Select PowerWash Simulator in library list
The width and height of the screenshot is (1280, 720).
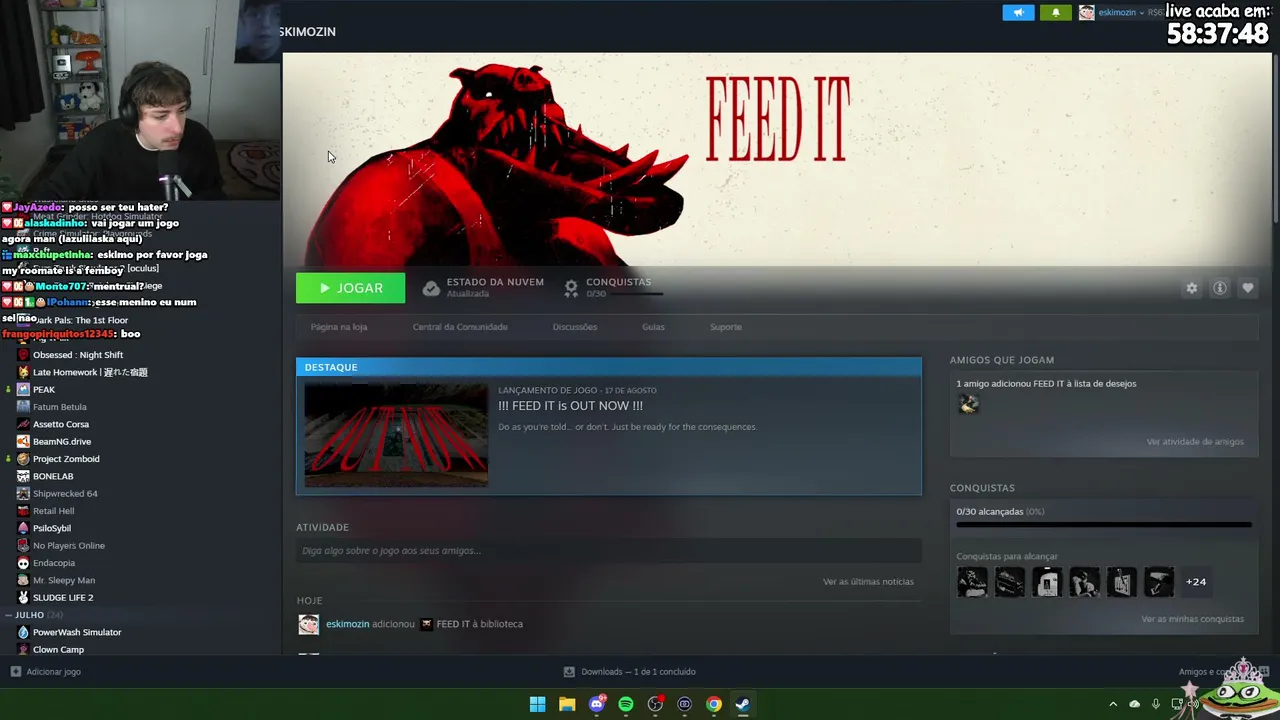(77, 632)
